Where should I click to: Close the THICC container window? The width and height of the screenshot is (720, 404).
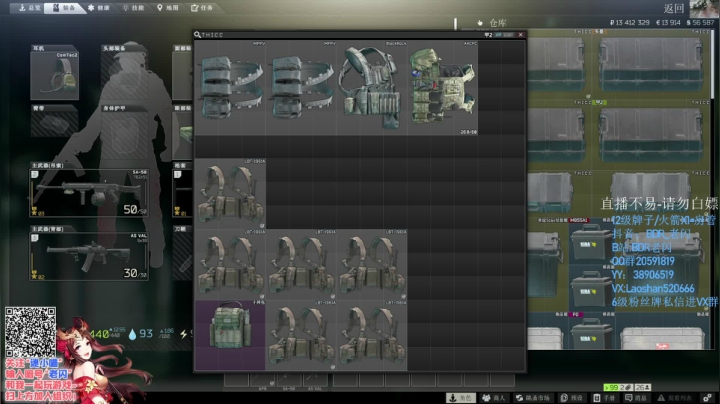521,35
